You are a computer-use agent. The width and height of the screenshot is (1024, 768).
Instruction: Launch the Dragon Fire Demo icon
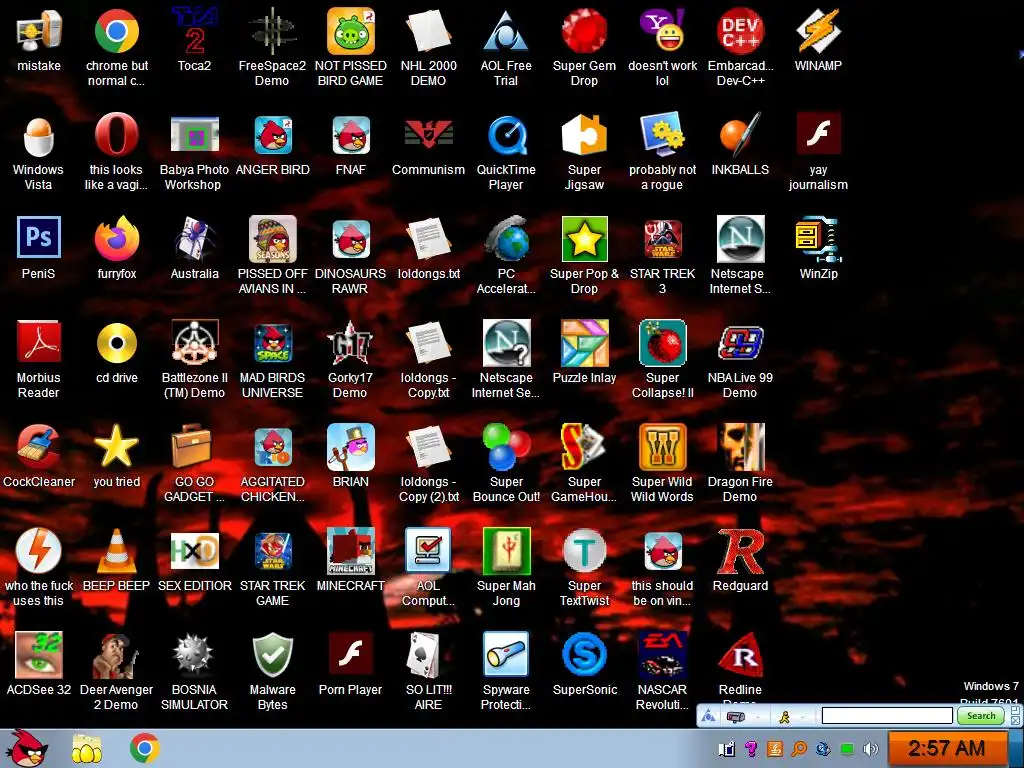point(740,447)
